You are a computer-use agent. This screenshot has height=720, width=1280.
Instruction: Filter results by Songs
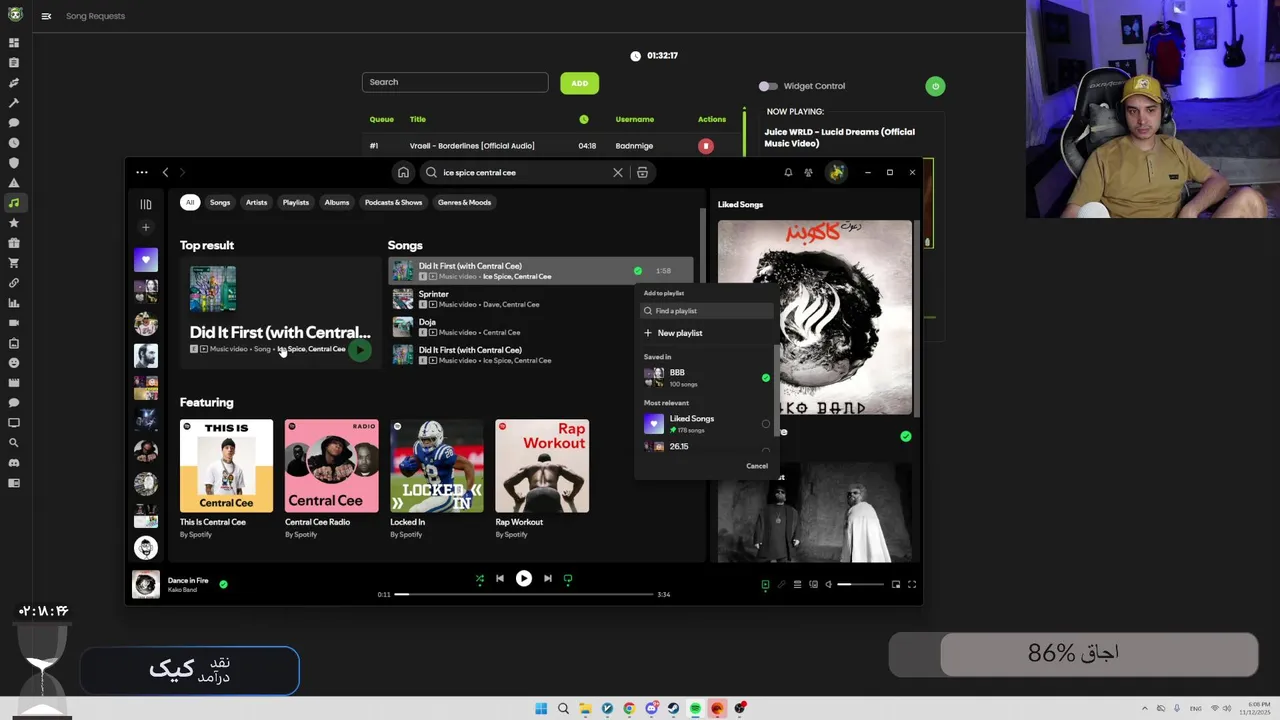[x=220, y=202]
